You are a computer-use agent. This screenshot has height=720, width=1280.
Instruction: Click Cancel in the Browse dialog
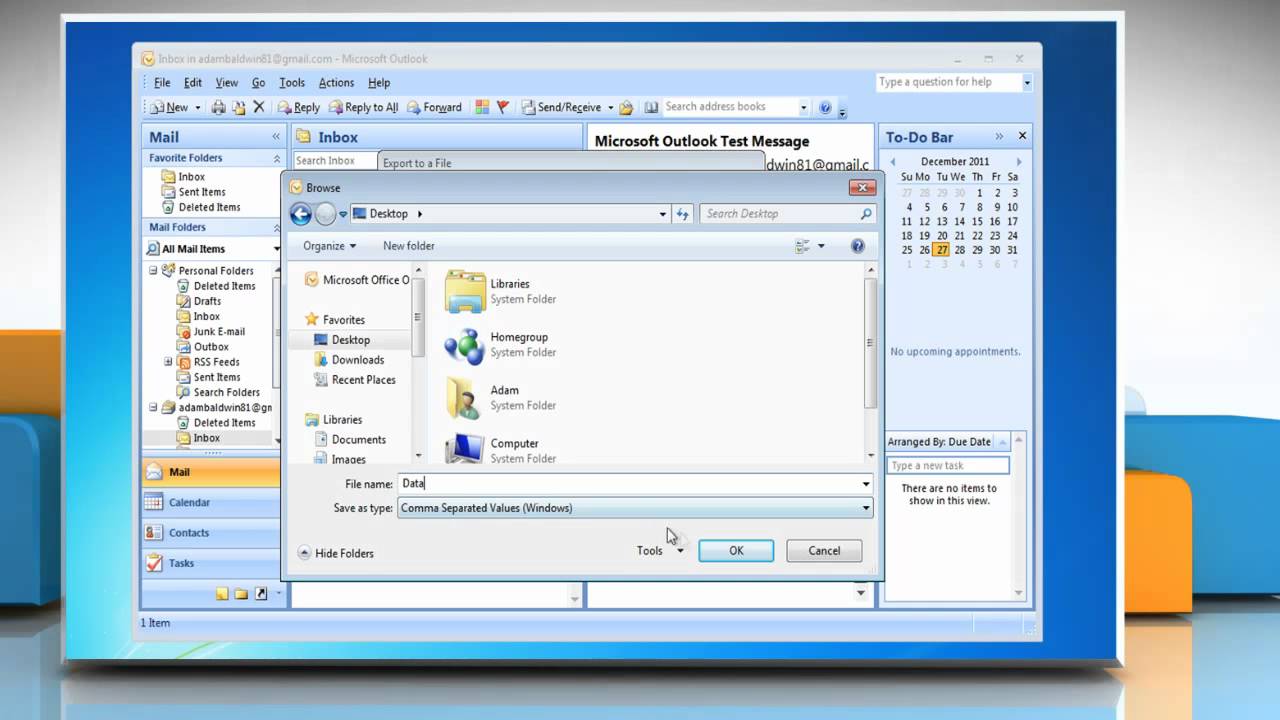coord(824,551)
